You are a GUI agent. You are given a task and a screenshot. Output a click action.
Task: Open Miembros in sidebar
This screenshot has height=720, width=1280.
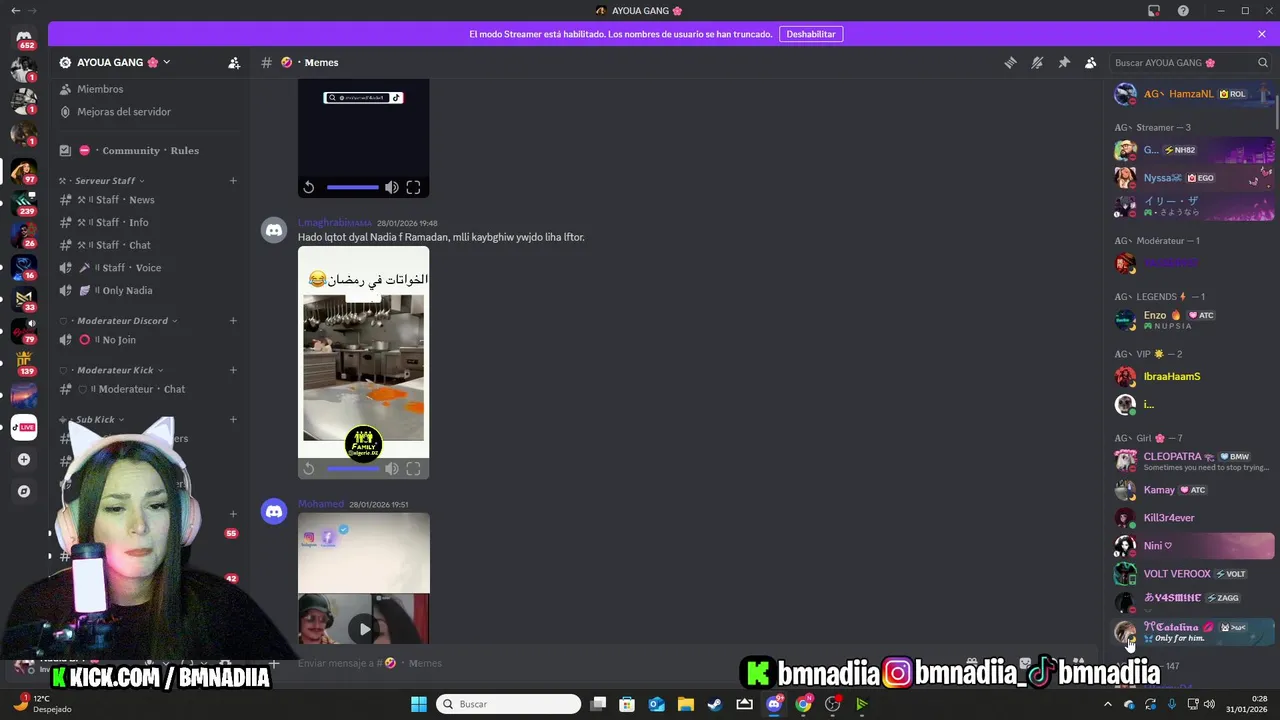[x=148, y=89]
